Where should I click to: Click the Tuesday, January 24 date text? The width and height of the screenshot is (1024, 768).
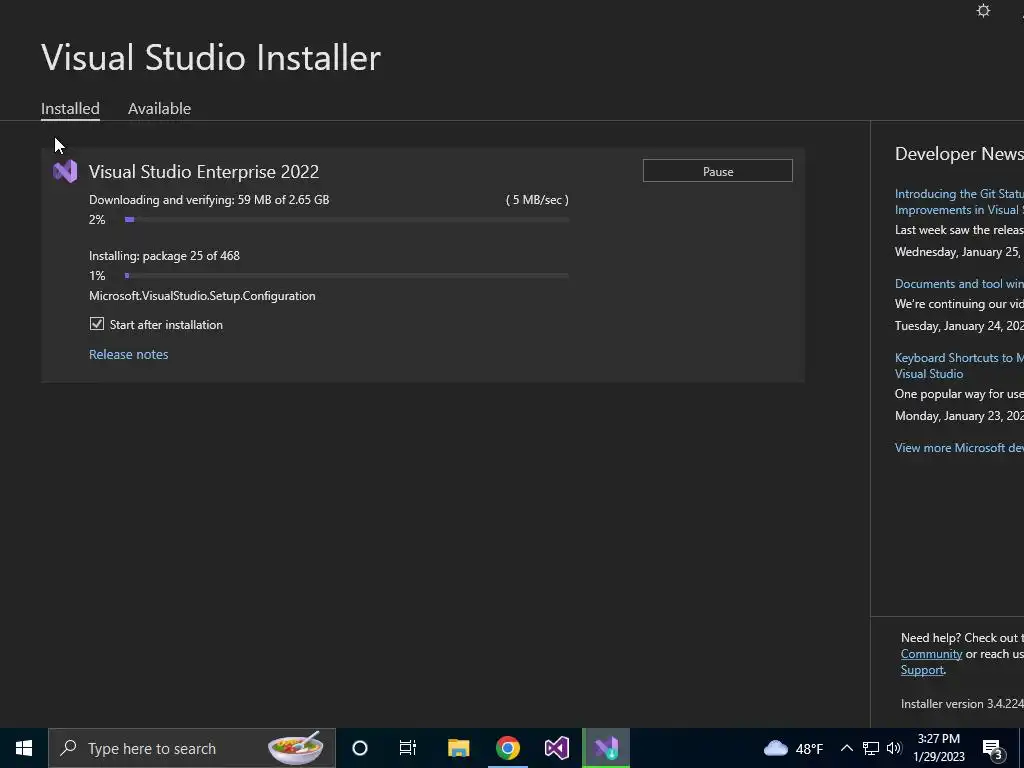[x=959, y=325]
